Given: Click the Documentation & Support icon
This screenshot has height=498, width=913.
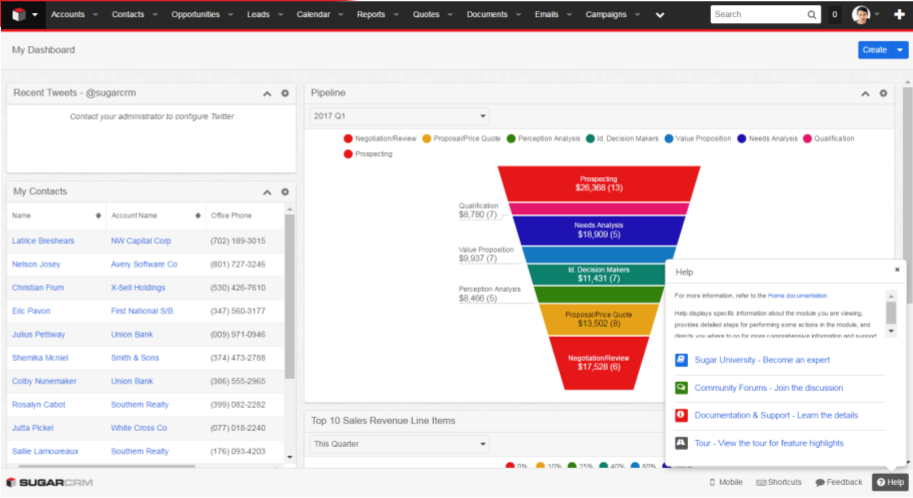Looking at the screenshot, I should (x=681, y=415).
